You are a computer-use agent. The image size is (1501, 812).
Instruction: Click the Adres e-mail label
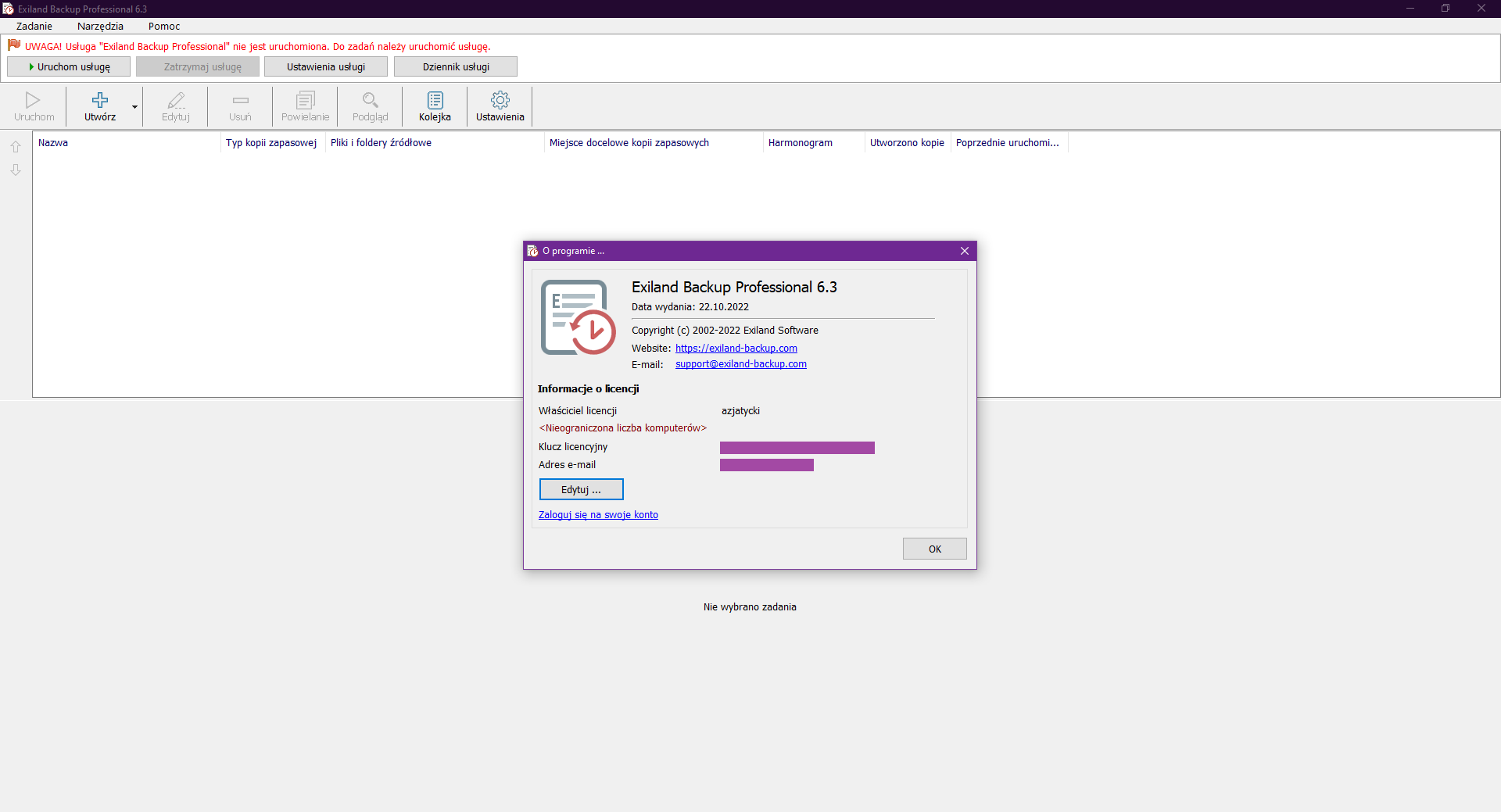click(567, 465)
